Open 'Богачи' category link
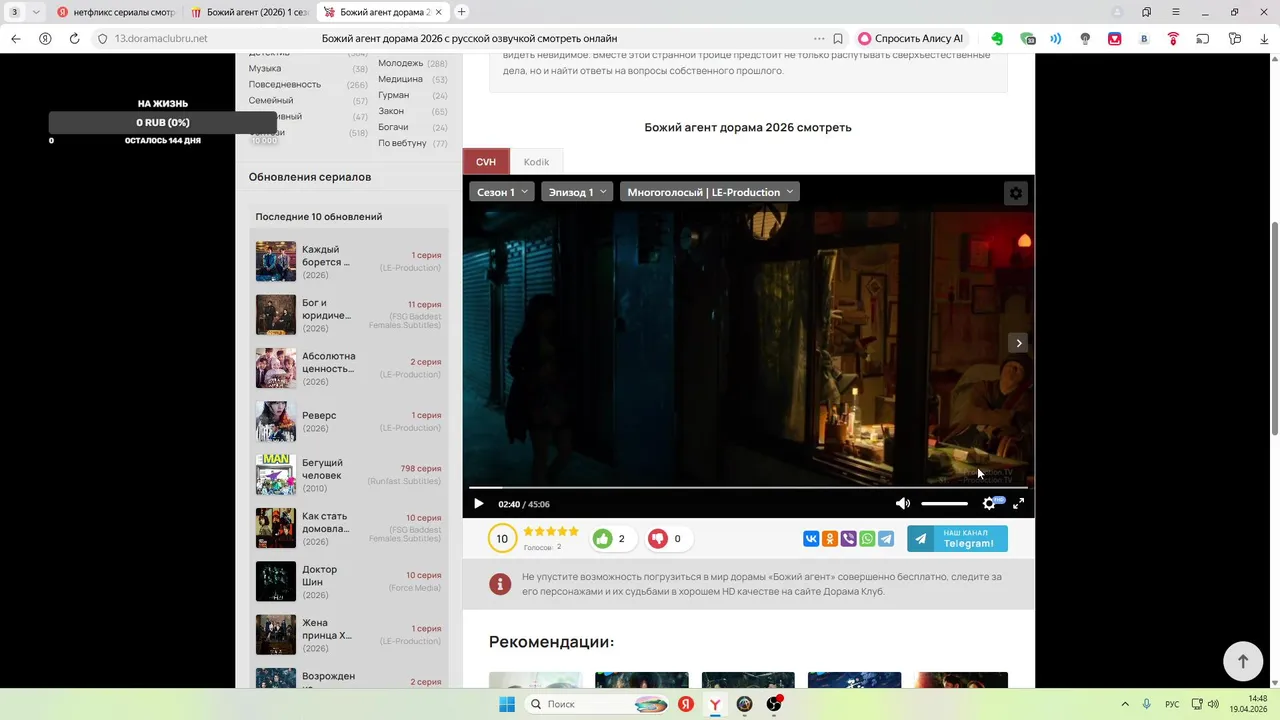 tap(393, 127)
